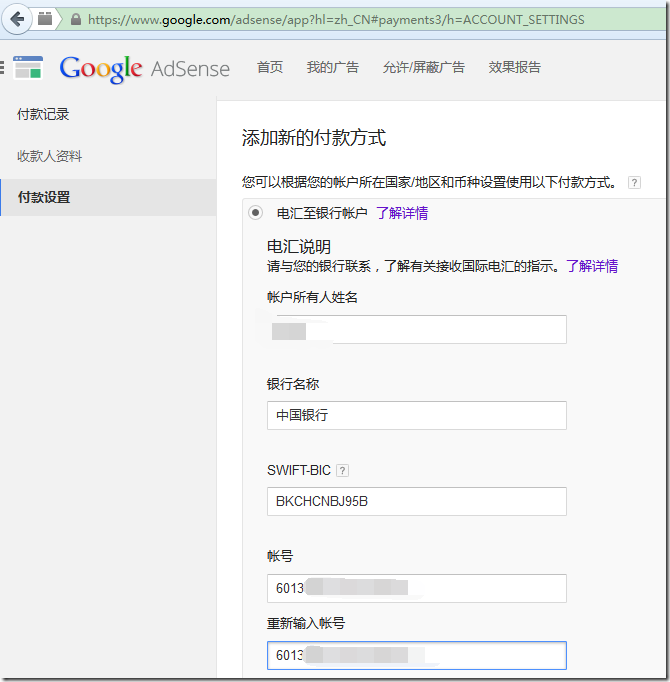Open the 允许/屏蔽广告 tab
The image size is (670, 682).
tap(424, 67)
